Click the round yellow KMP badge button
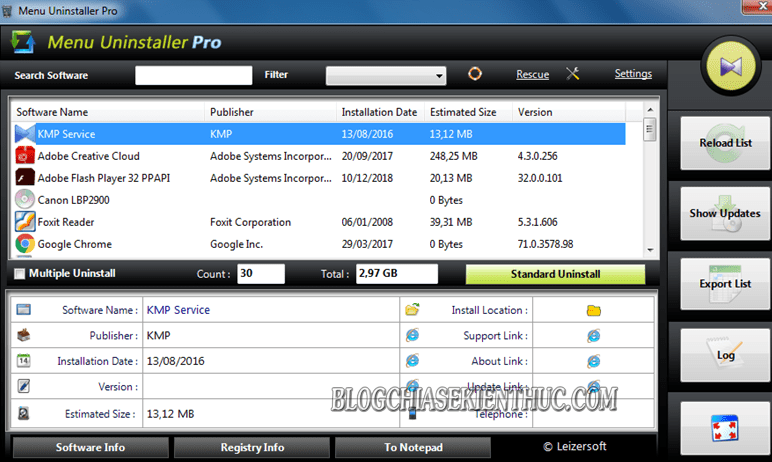 point(731,66)
